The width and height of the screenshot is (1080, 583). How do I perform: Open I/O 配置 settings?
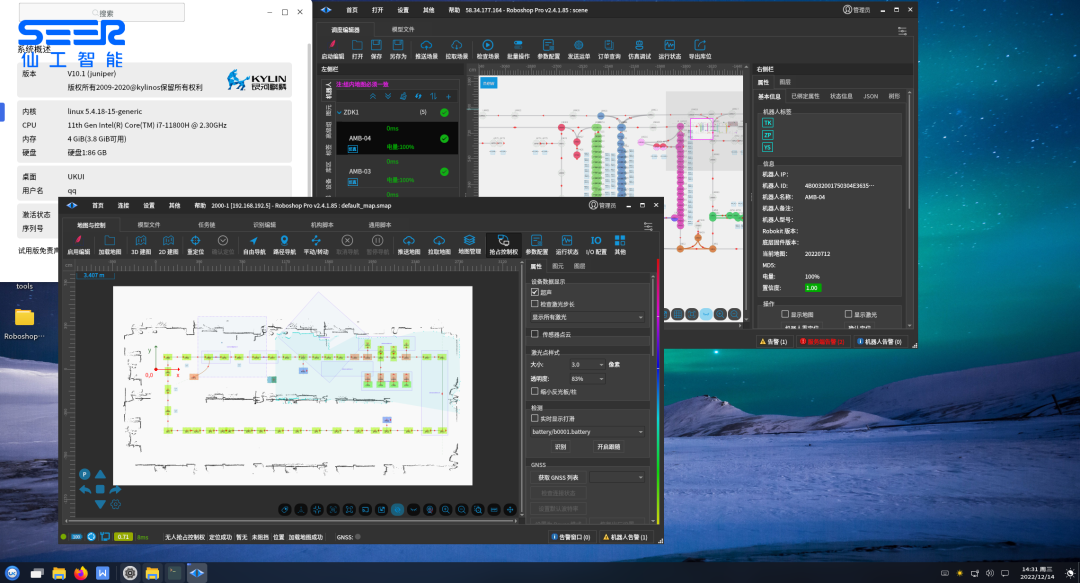point(596,245)
